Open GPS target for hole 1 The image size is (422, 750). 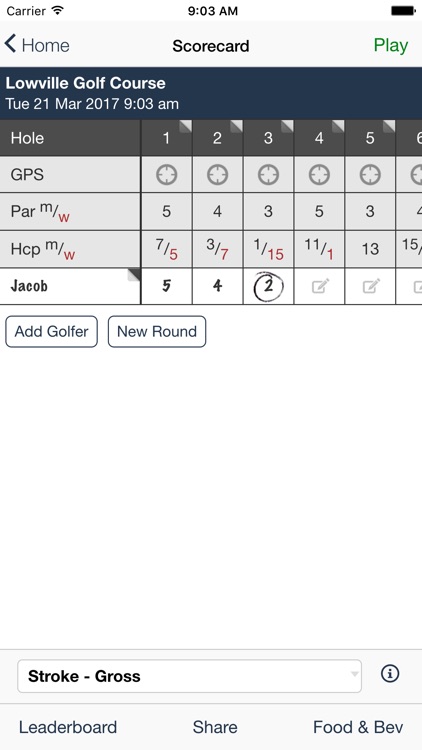coord(167,175)
